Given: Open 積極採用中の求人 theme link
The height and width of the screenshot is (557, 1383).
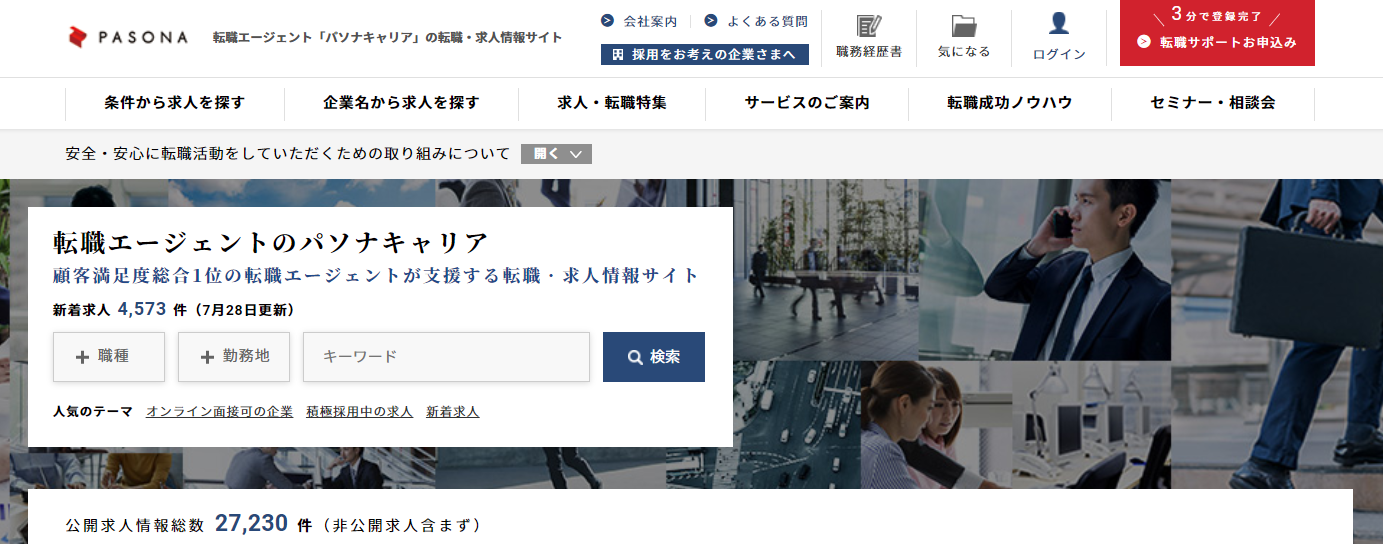Looking at the screenshot, I should click(x=360, y=411).
